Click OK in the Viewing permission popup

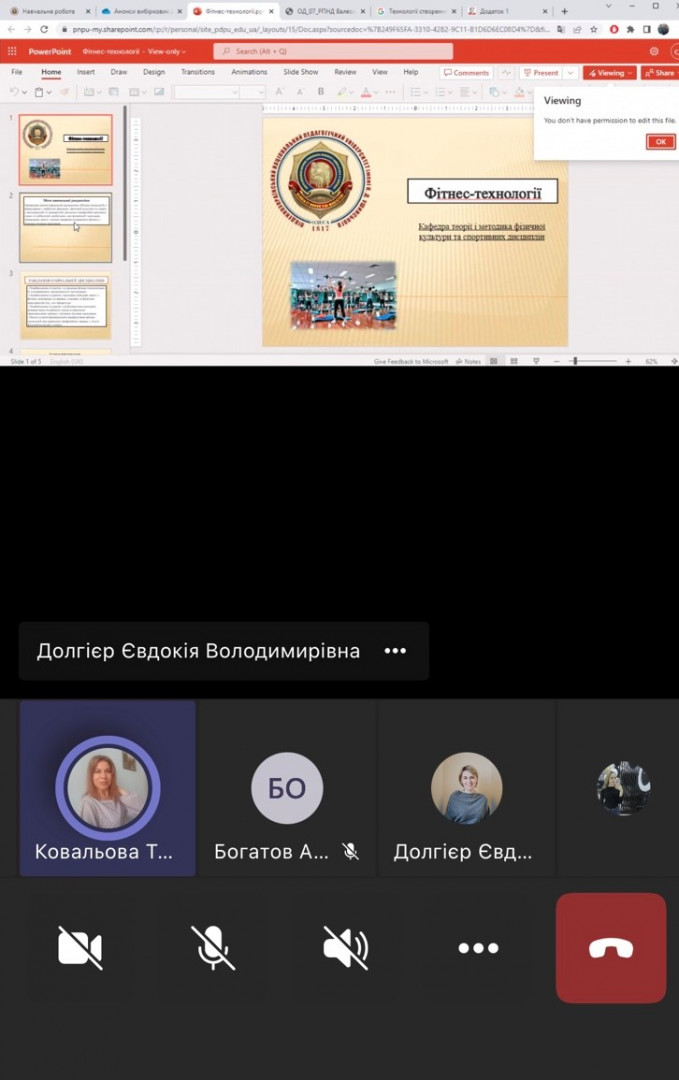click(660, 141)
